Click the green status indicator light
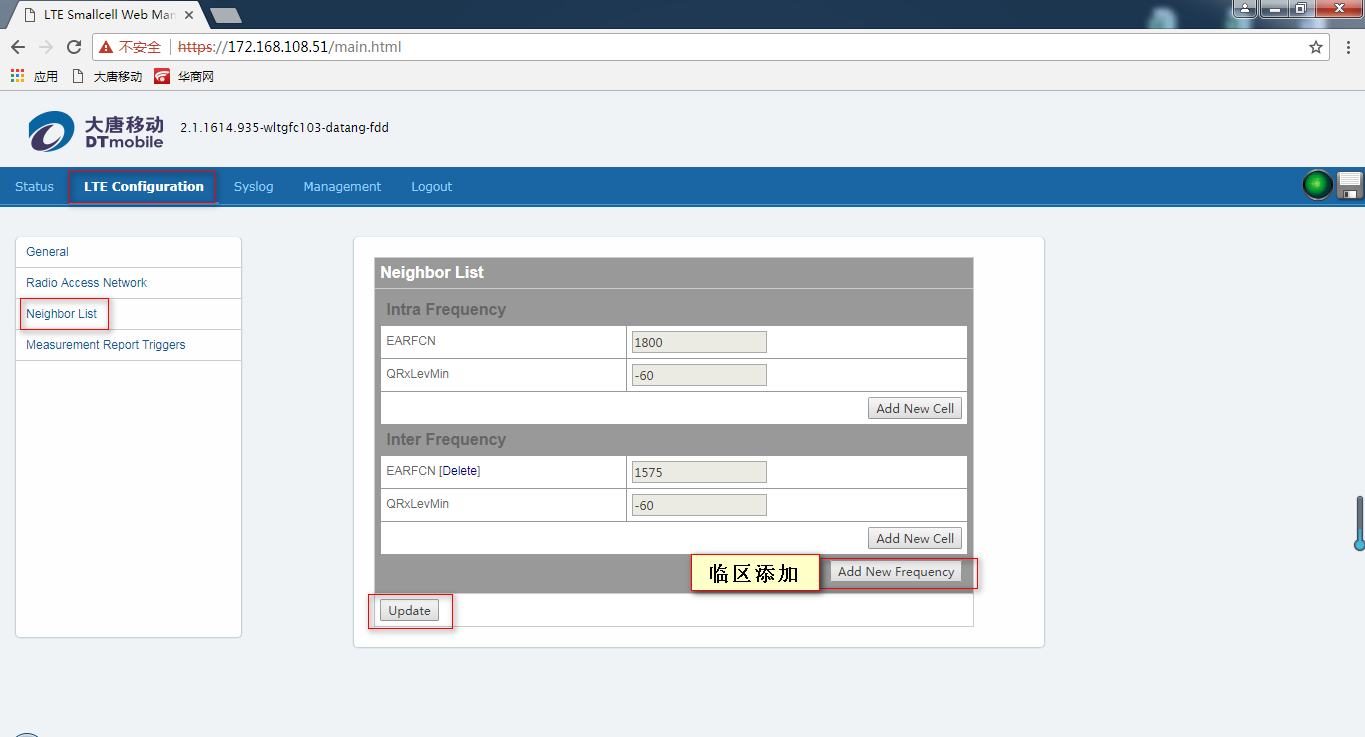The image size is (1365, 737). pyautogui.click(x=1317, y=186)
